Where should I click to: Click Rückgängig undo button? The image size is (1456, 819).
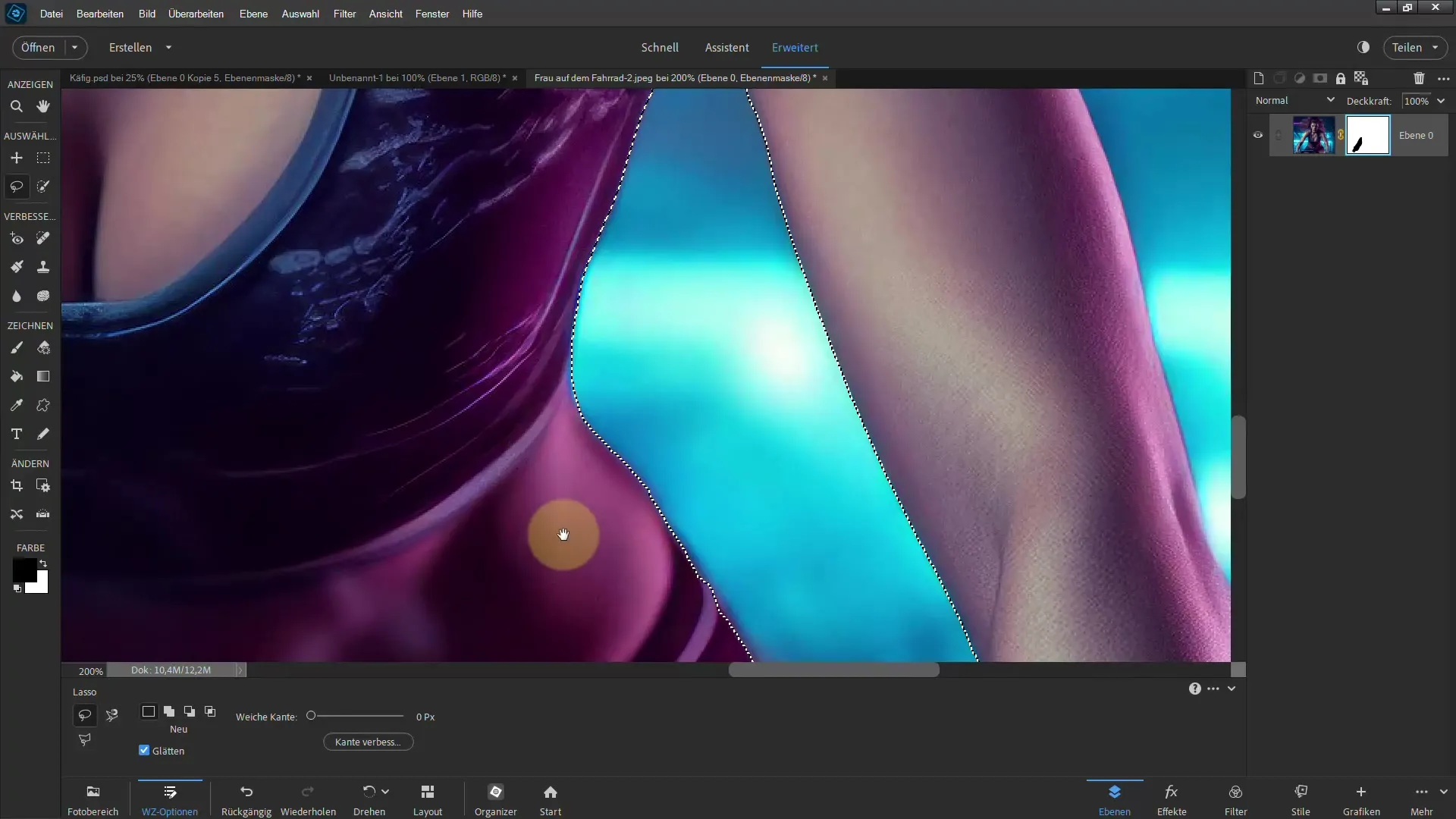coord(246,799)
